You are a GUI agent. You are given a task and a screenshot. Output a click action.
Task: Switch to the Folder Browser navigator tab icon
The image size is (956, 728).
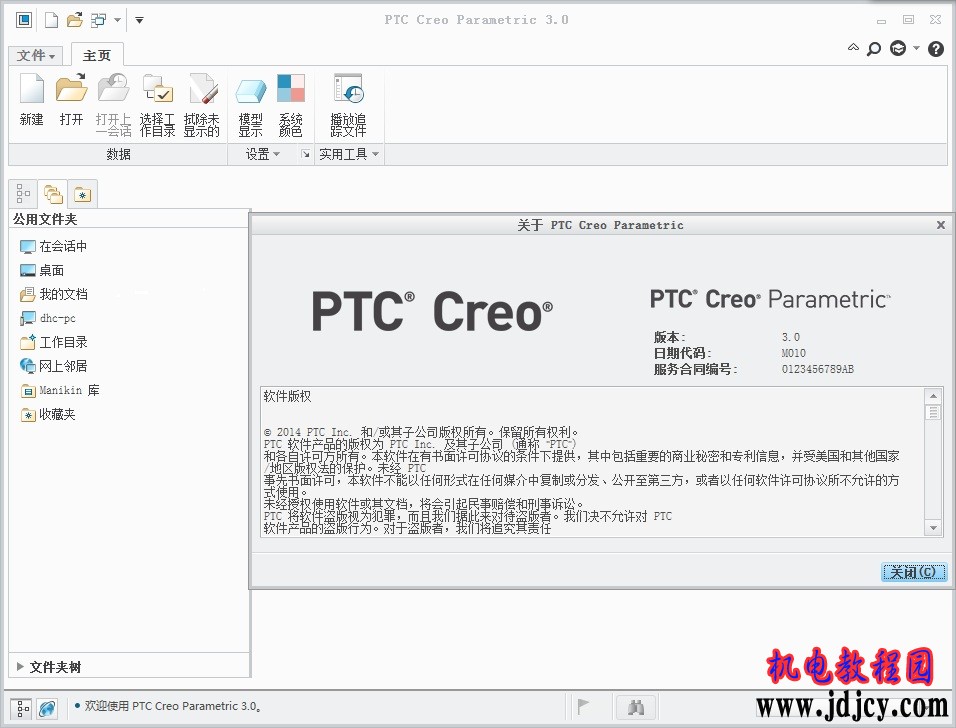(x=53, y=194)
